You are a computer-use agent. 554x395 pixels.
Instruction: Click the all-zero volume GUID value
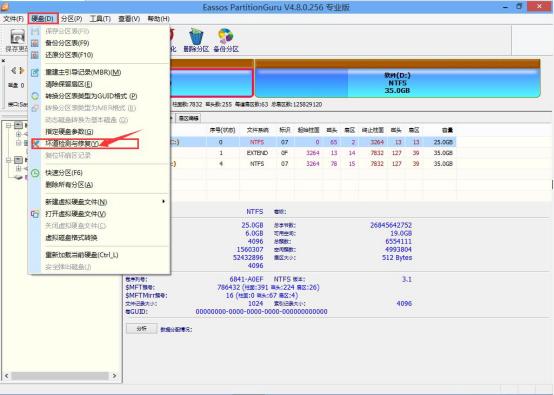(261, 312)
